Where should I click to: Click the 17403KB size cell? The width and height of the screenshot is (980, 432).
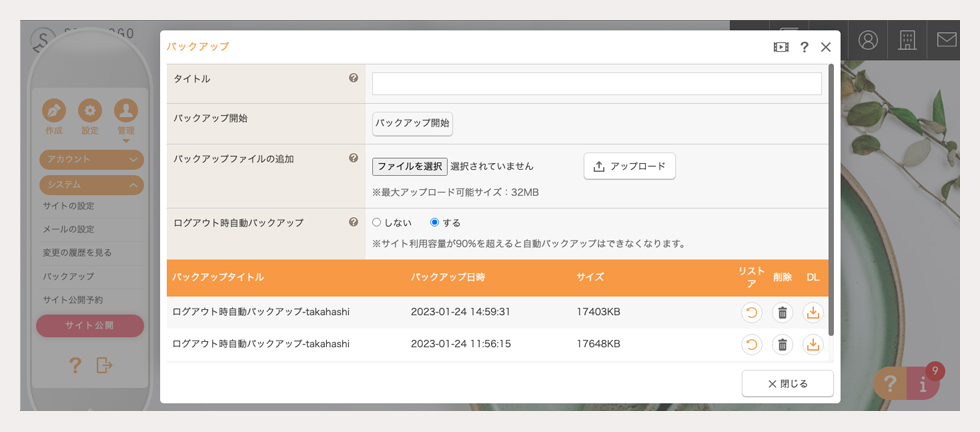click(x=598, y=312)
